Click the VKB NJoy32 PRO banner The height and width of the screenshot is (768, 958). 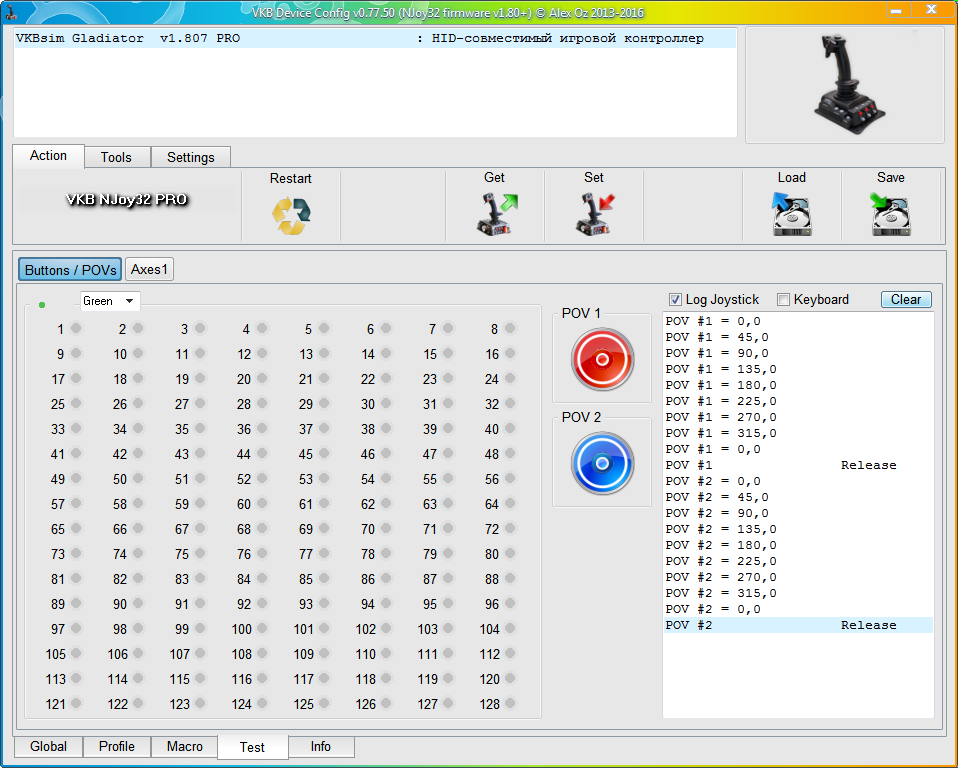pos(127,200)
